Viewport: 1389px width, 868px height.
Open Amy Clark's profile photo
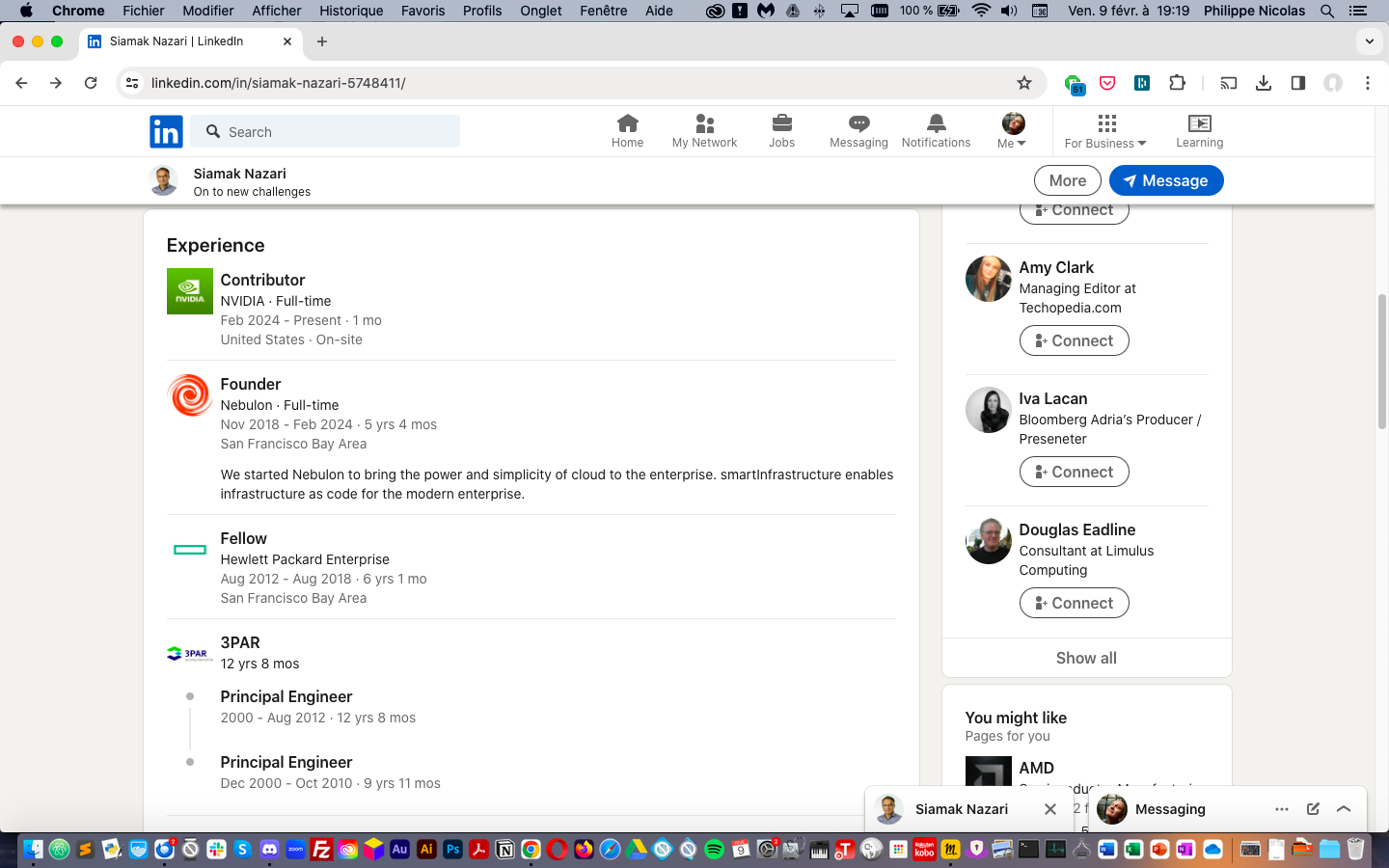click(x=989, y=279)
